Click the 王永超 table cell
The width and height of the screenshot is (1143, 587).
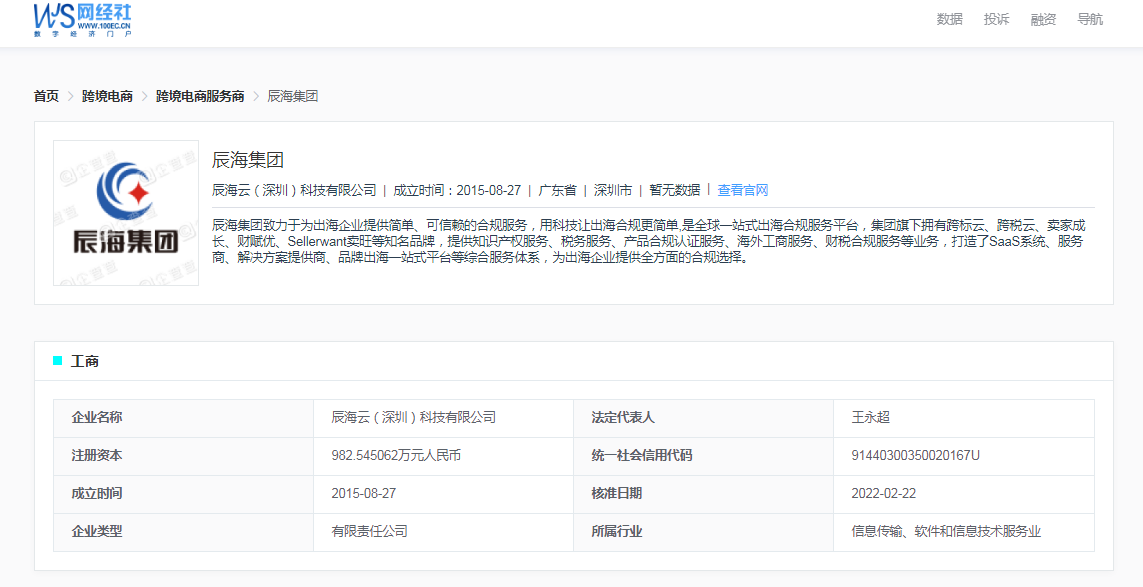(x=964, y=418)
